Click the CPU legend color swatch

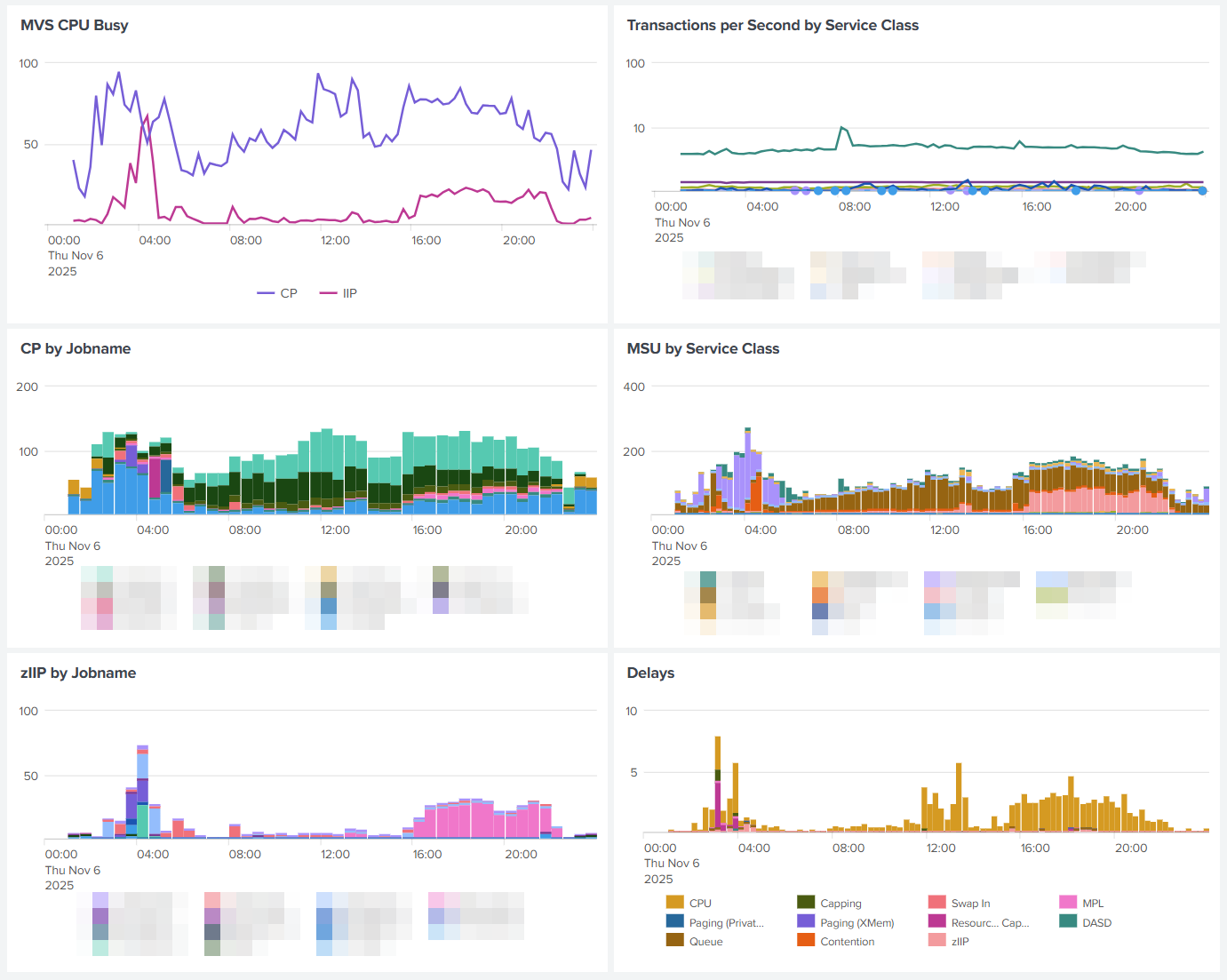point(674,903)
